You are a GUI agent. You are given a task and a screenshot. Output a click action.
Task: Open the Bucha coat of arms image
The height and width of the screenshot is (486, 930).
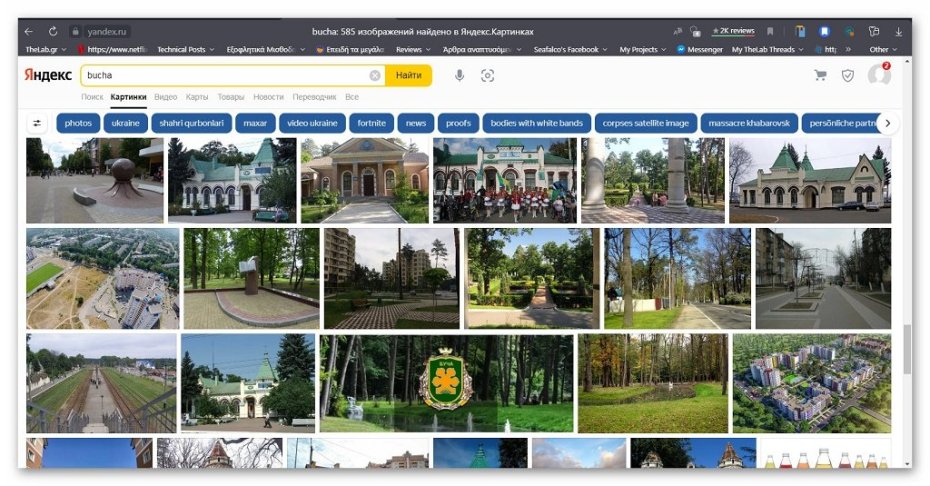[447, 383]
